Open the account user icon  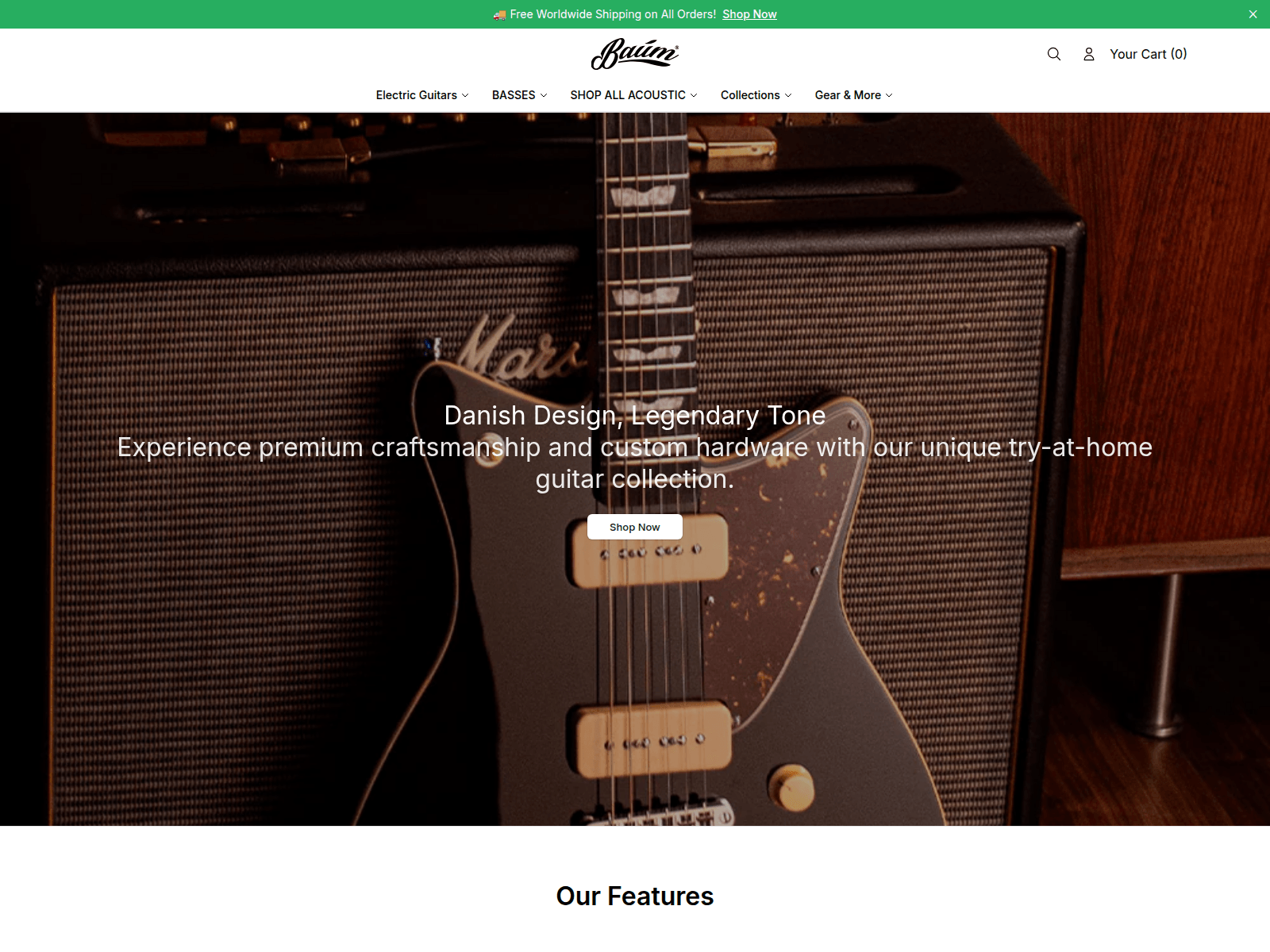[x=1089, y=54]
